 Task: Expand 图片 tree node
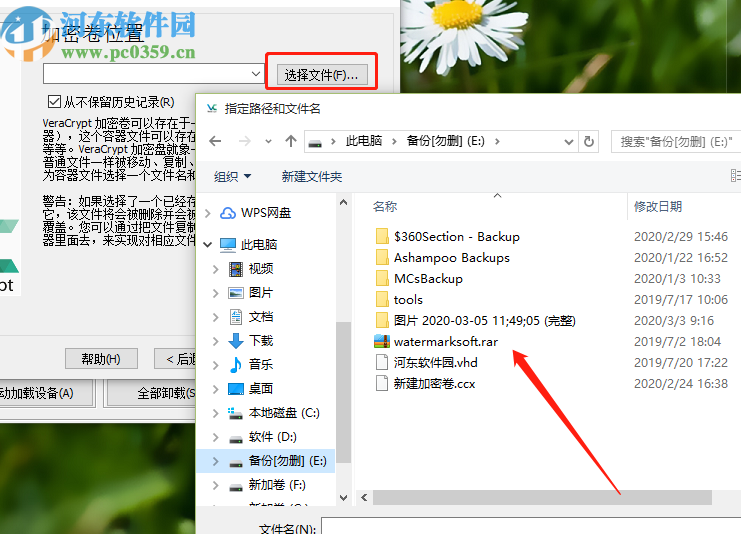[x=215, y=293]
